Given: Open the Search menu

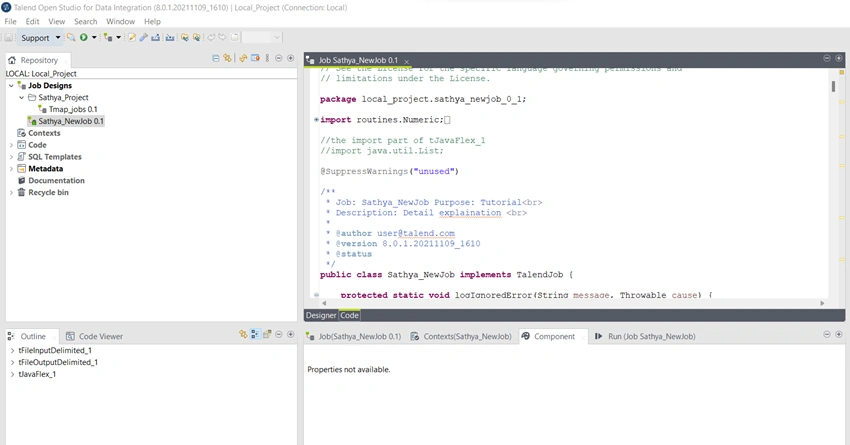Looking at the screenshot, I should coord(86,22).
